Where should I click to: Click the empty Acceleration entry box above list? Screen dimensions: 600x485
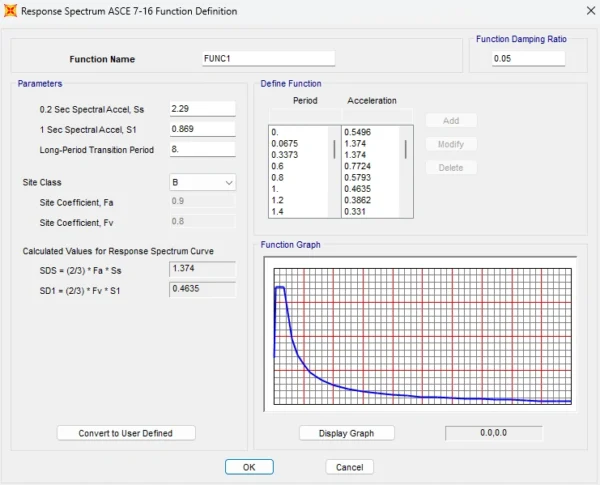377,115
